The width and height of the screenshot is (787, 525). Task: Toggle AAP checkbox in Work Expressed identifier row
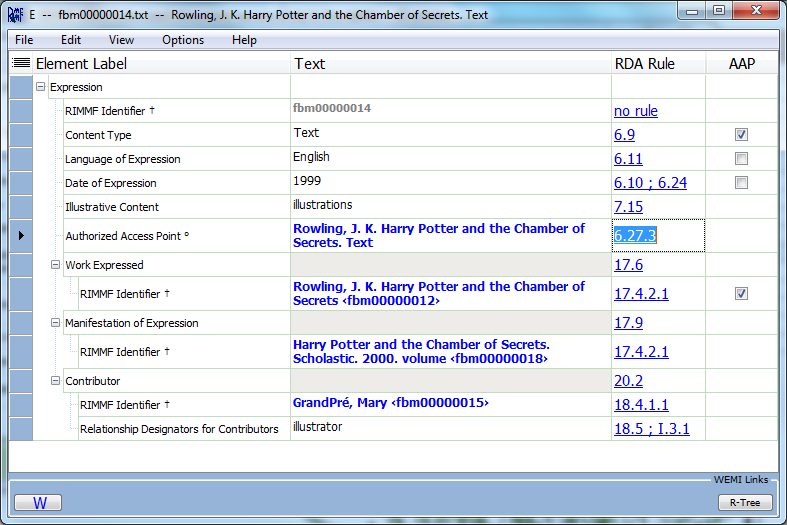pyautogui.click(x=741, y=294)
